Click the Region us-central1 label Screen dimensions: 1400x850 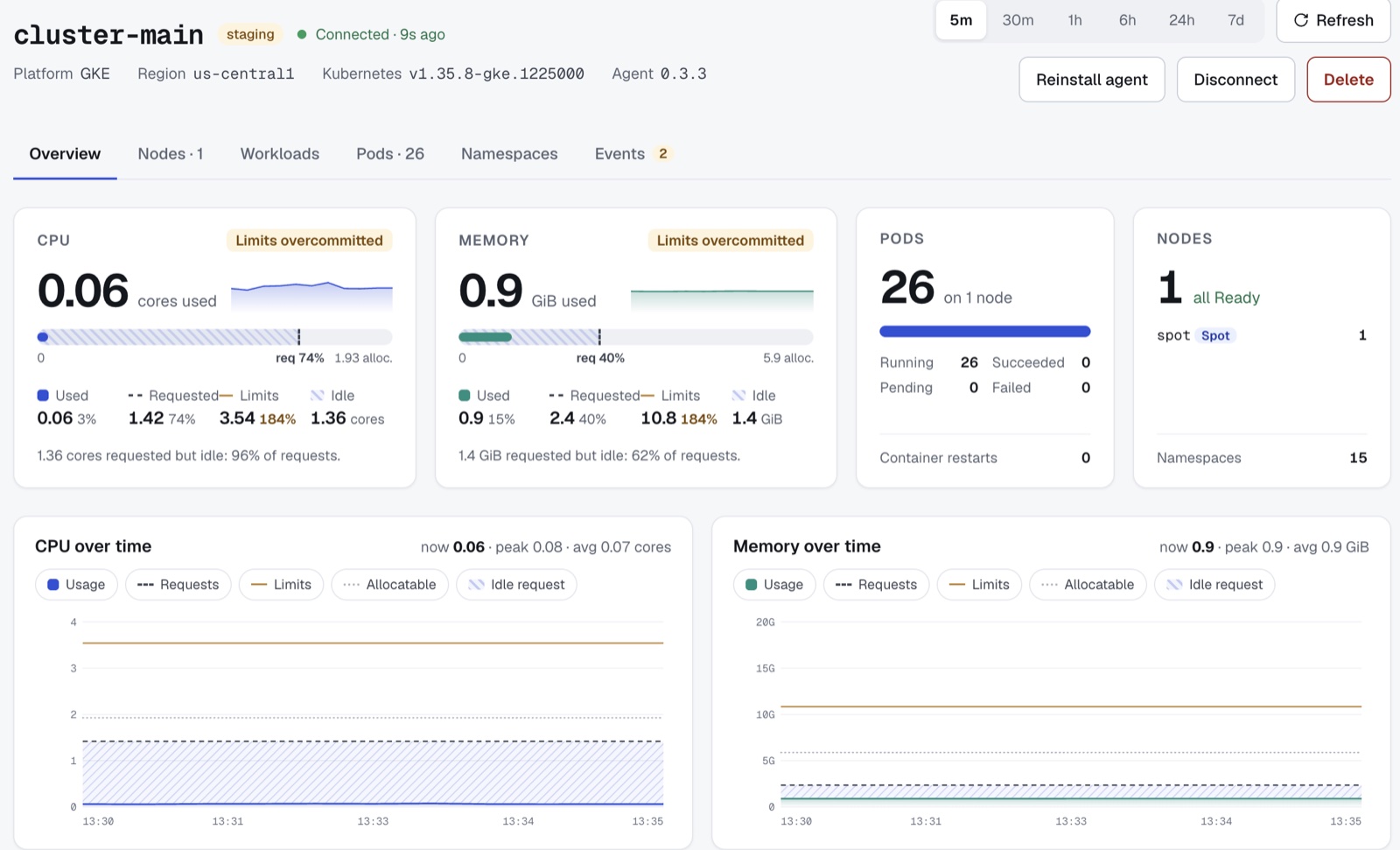pos(215,74)
